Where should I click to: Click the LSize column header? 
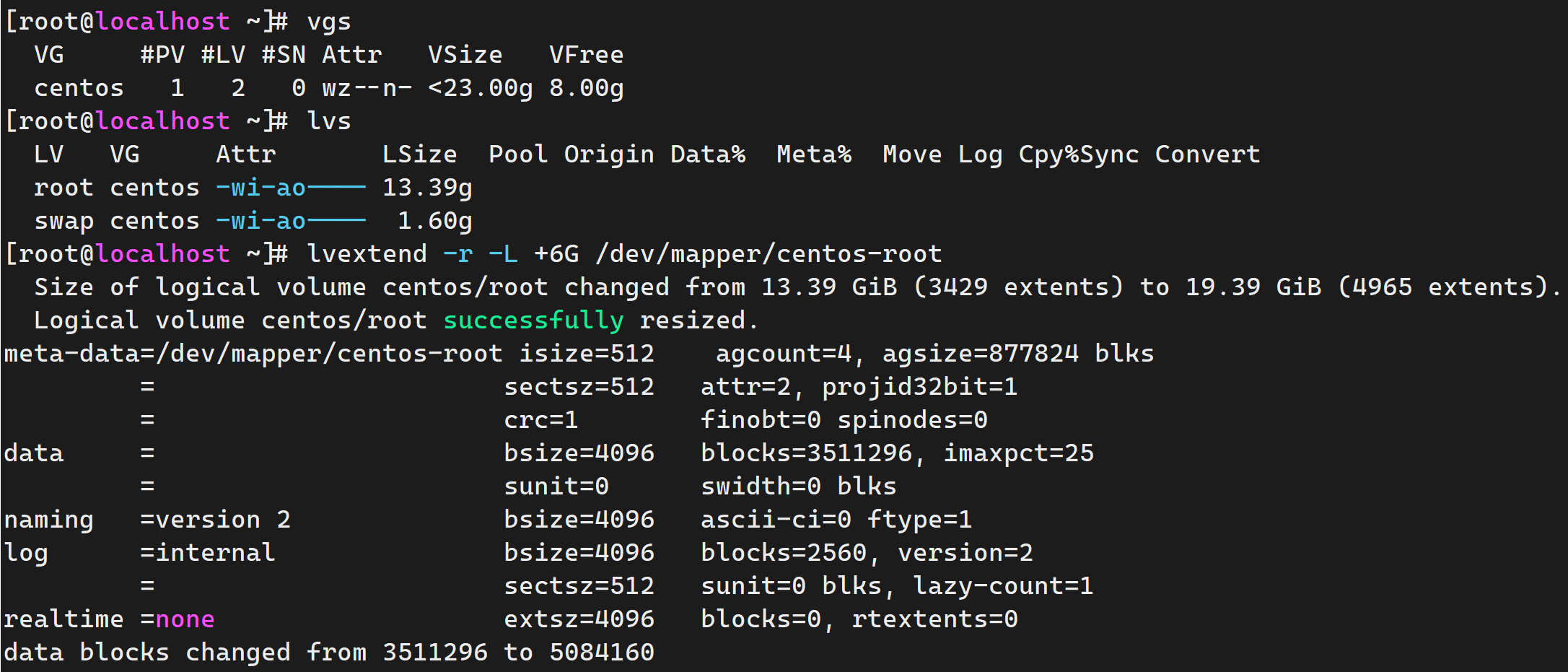(419, 154)
